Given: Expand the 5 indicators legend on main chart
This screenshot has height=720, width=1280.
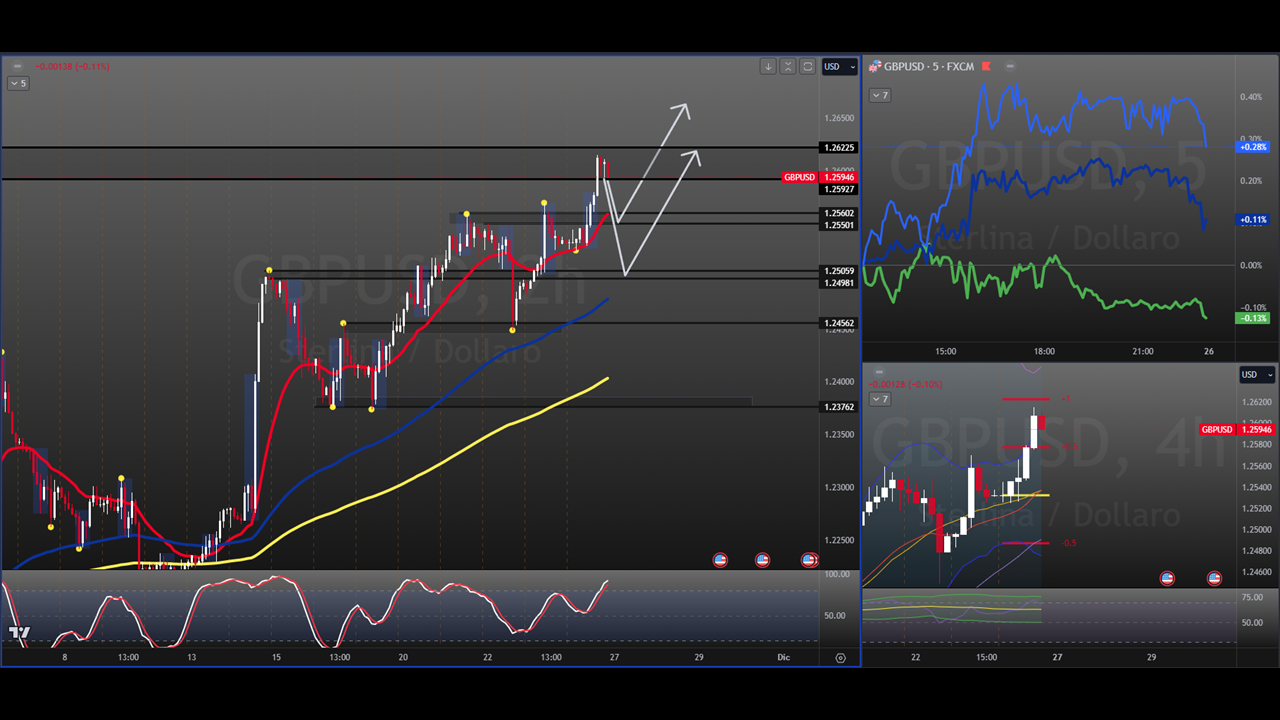Looking at the screenshot, I should [x=18, y=83].
